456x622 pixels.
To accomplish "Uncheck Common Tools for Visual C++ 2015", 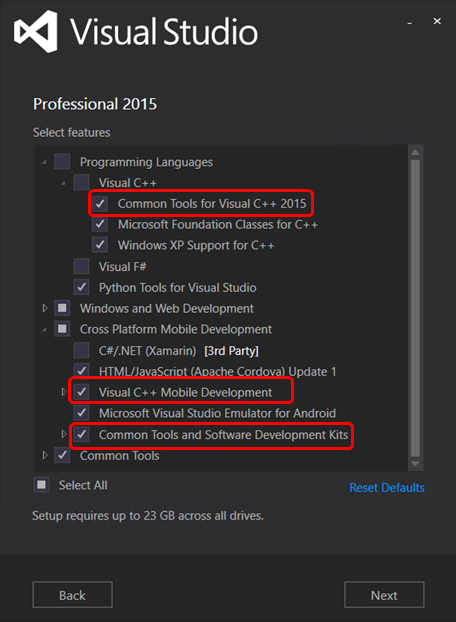I will pos(100,203).
